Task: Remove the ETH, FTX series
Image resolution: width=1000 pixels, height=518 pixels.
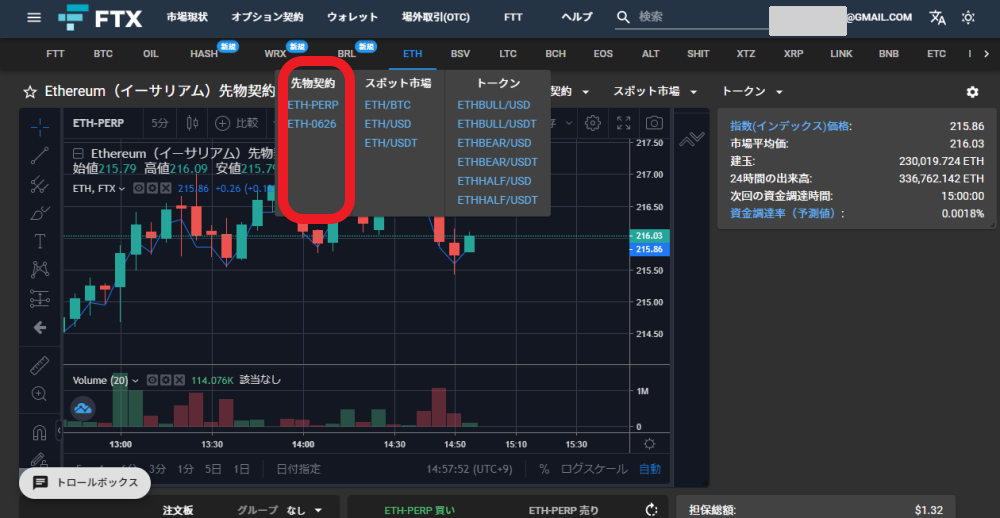Action: (165, 189)
